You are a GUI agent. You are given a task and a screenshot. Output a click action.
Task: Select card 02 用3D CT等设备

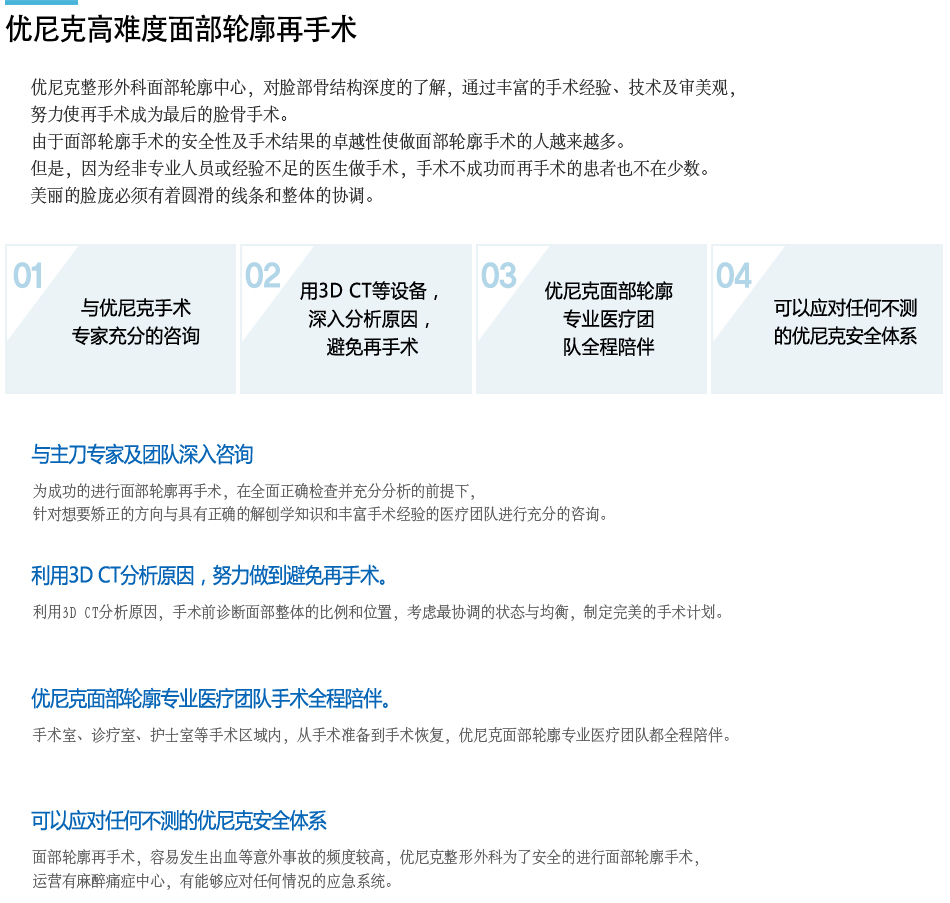pos(356,319)
